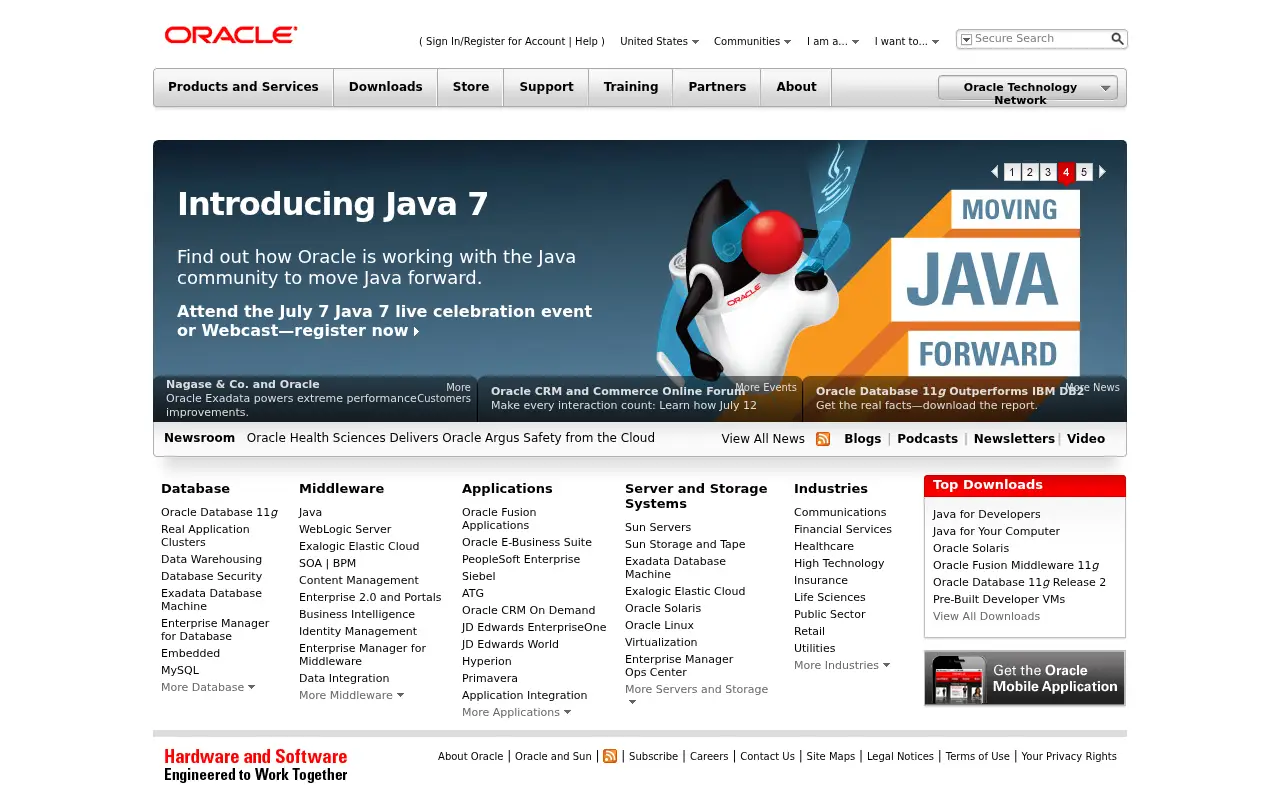
Task: Expand More Applications list
Action: pyautogui.click(x=516, y=712)
